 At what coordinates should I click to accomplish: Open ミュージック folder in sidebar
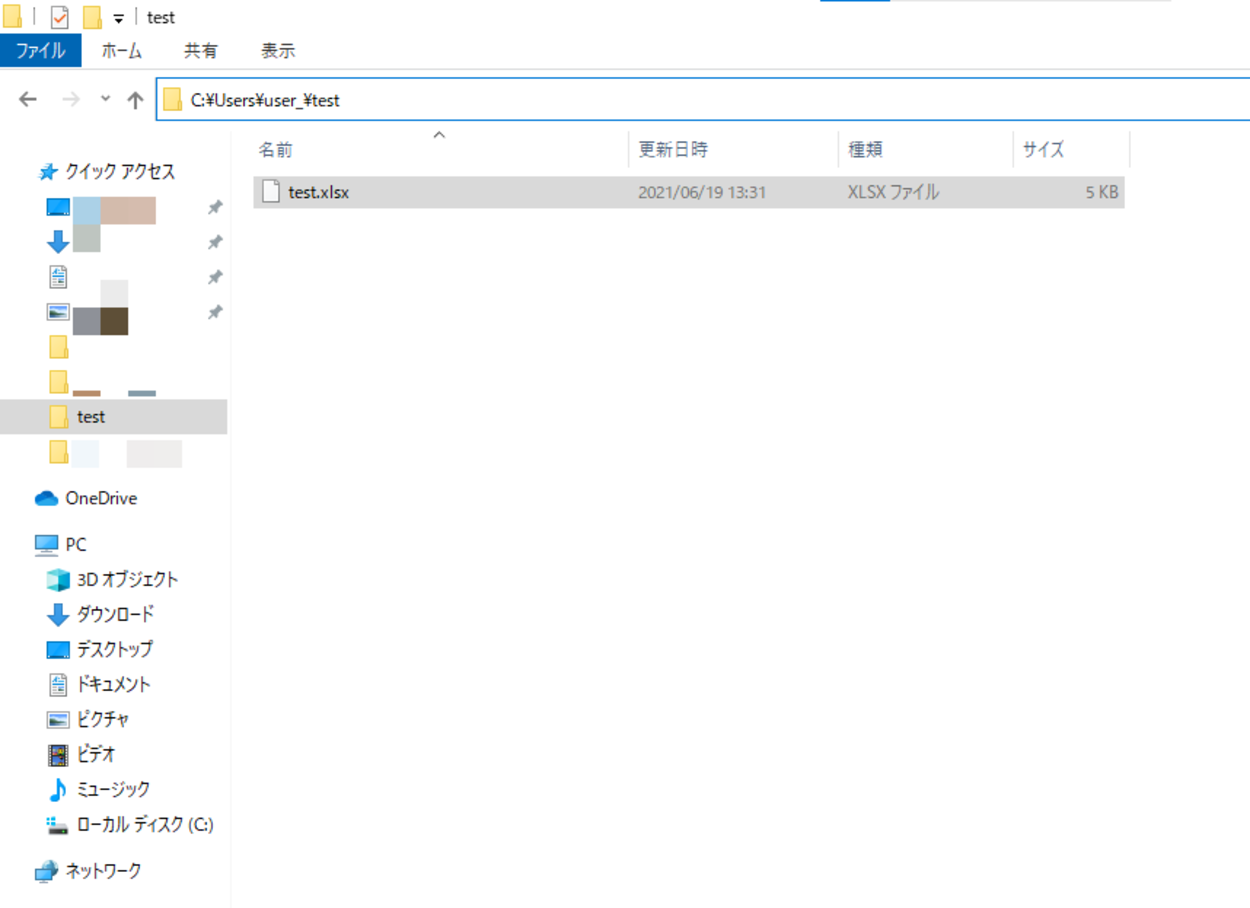tap(113, 789)
